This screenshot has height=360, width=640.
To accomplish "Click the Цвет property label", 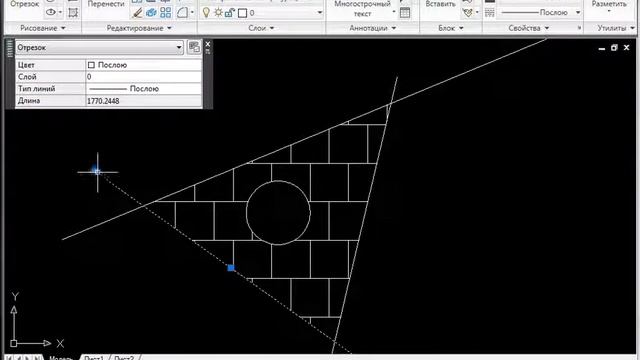I will (x=26, y=65).
